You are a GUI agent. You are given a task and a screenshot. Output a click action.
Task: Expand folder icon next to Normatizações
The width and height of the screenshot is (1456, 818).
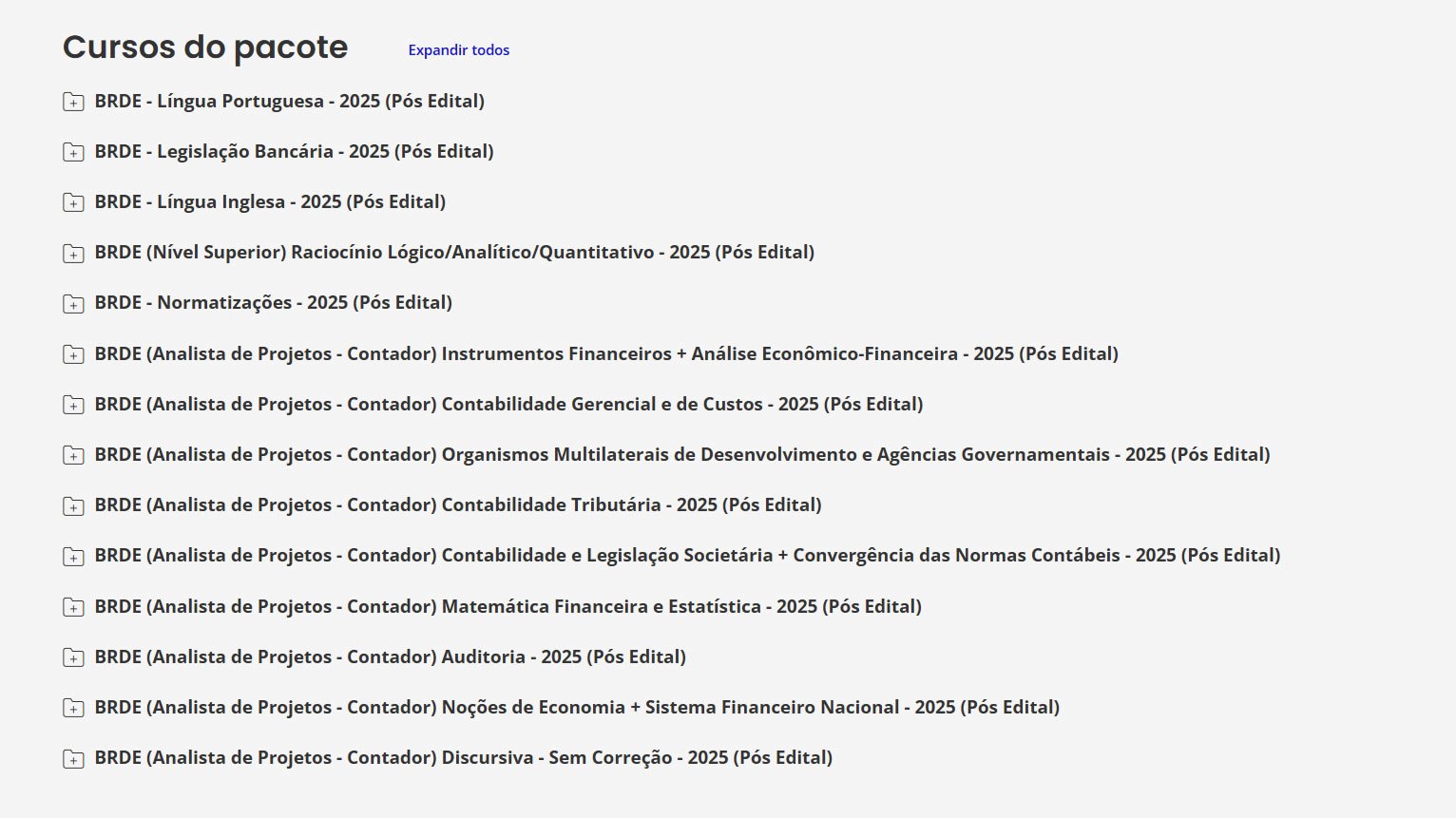[73, 304]
